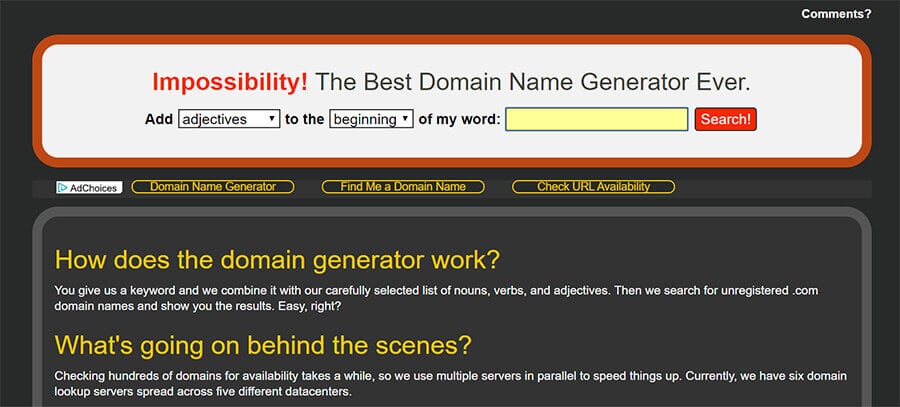900x407 pixels.
Task: Open the adjectives word-type dropdown
Action: tap(229, 119)
